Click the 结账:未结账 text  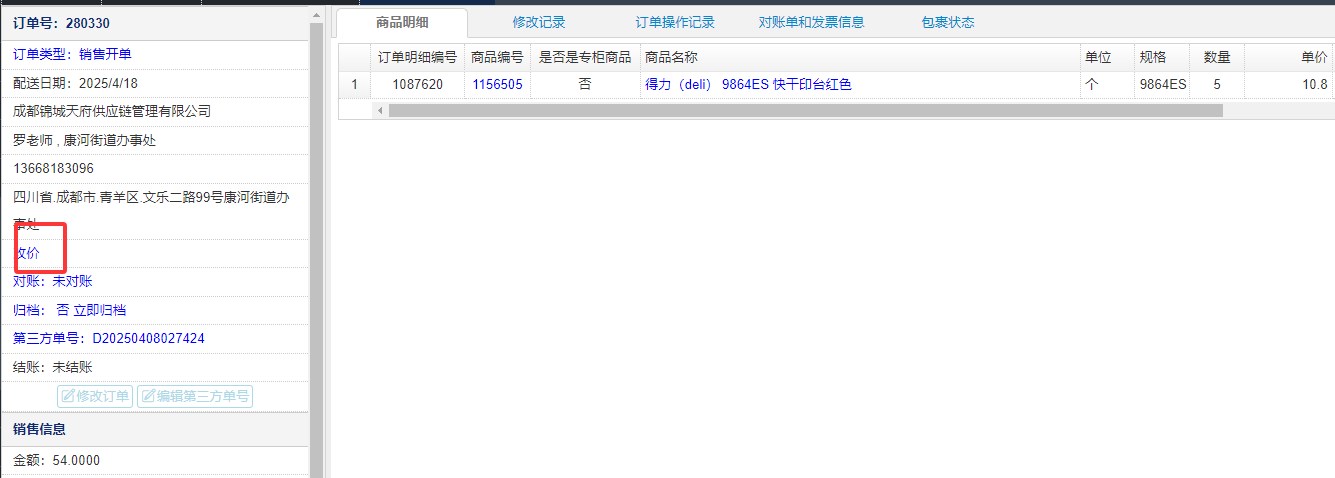click(x=53, y=367)
